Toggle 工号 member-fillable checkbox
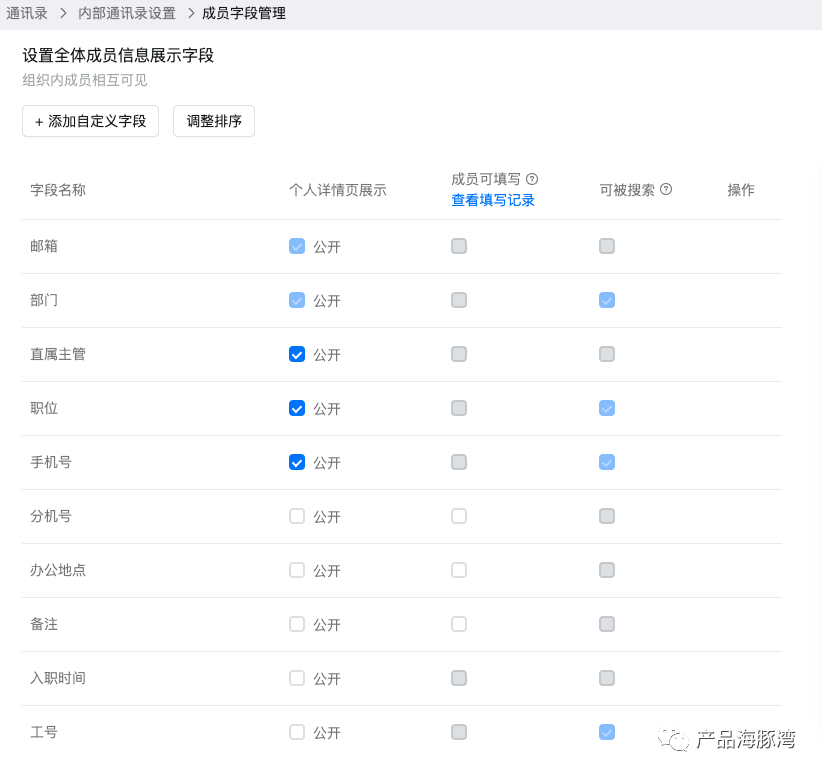 click(x=459, y=732)
